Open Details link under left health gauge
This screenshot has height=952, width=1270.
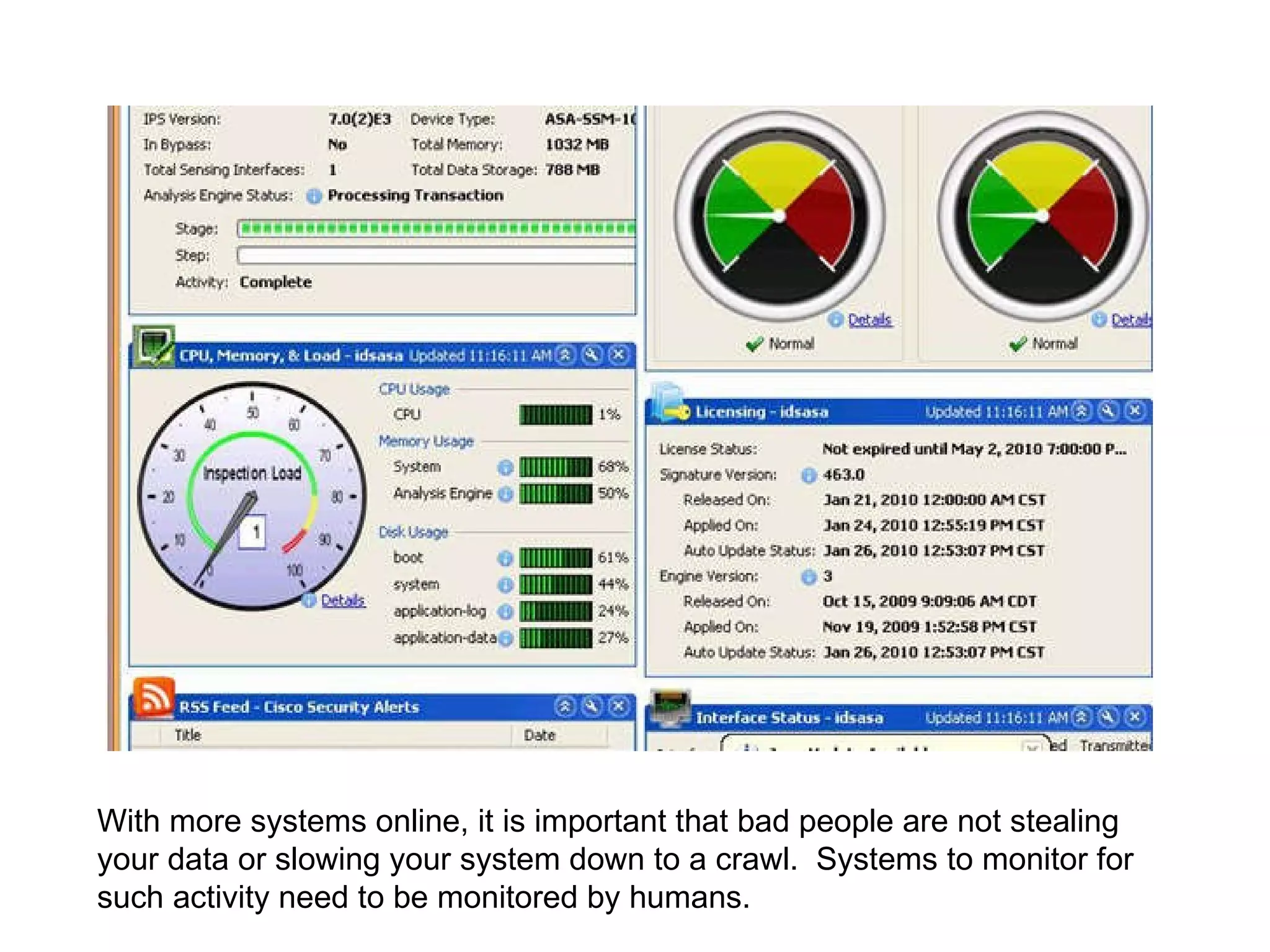870,320
